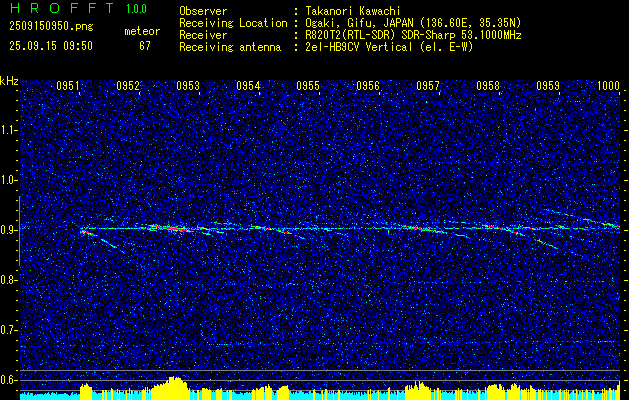Click the 1.0 kHz axis label
Image resolution: width=629 pixels, height=400 pixels.
[8, 180]
